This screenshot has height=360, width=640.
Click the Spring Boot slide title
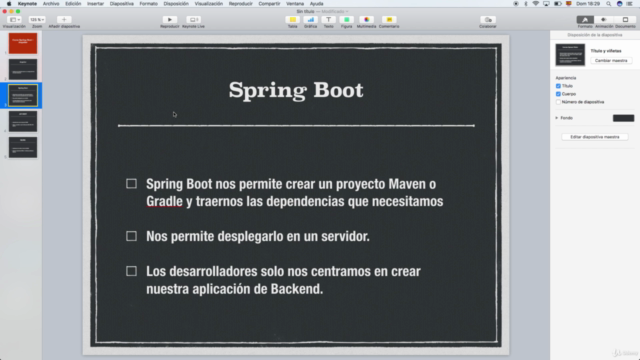pyautogui.click(x=296, y=90)
